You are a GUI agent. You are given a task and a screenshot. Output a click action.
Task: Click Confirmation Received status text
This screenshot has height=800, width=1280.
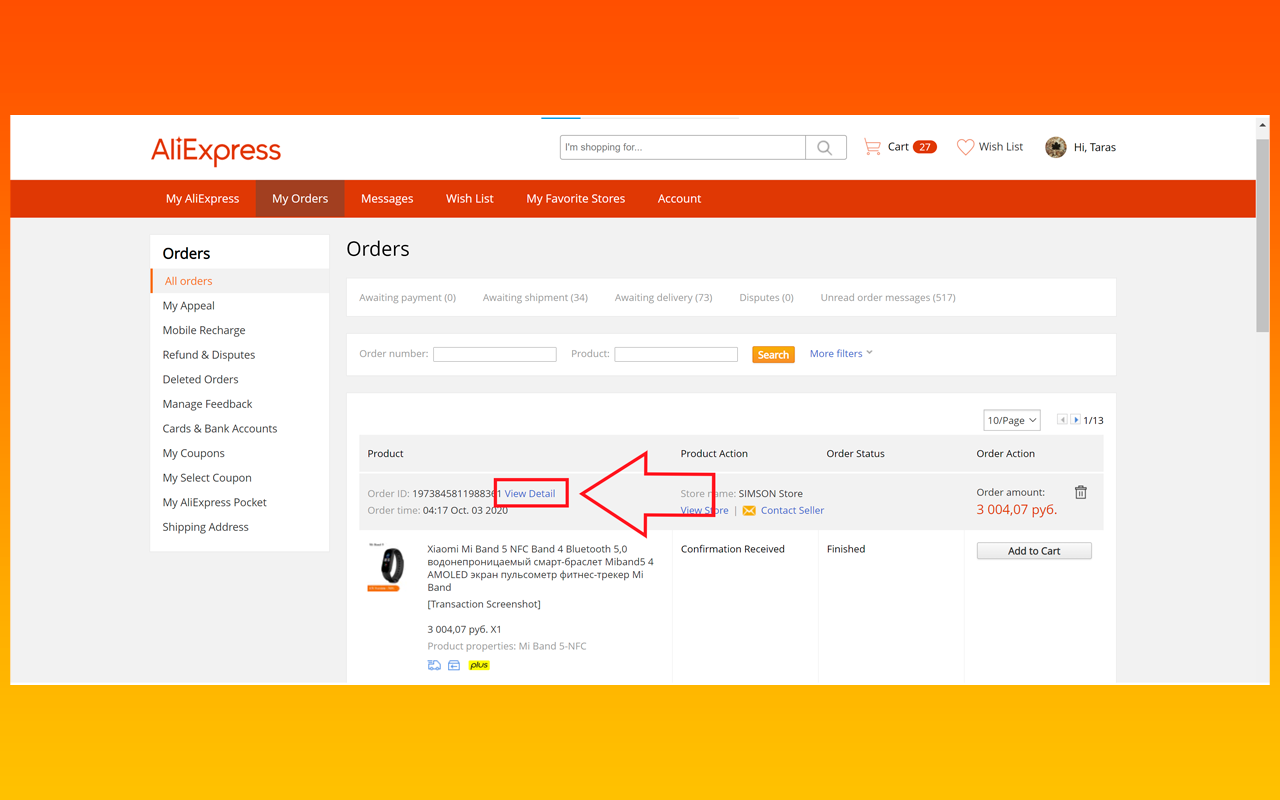click(x=733, y=549)
